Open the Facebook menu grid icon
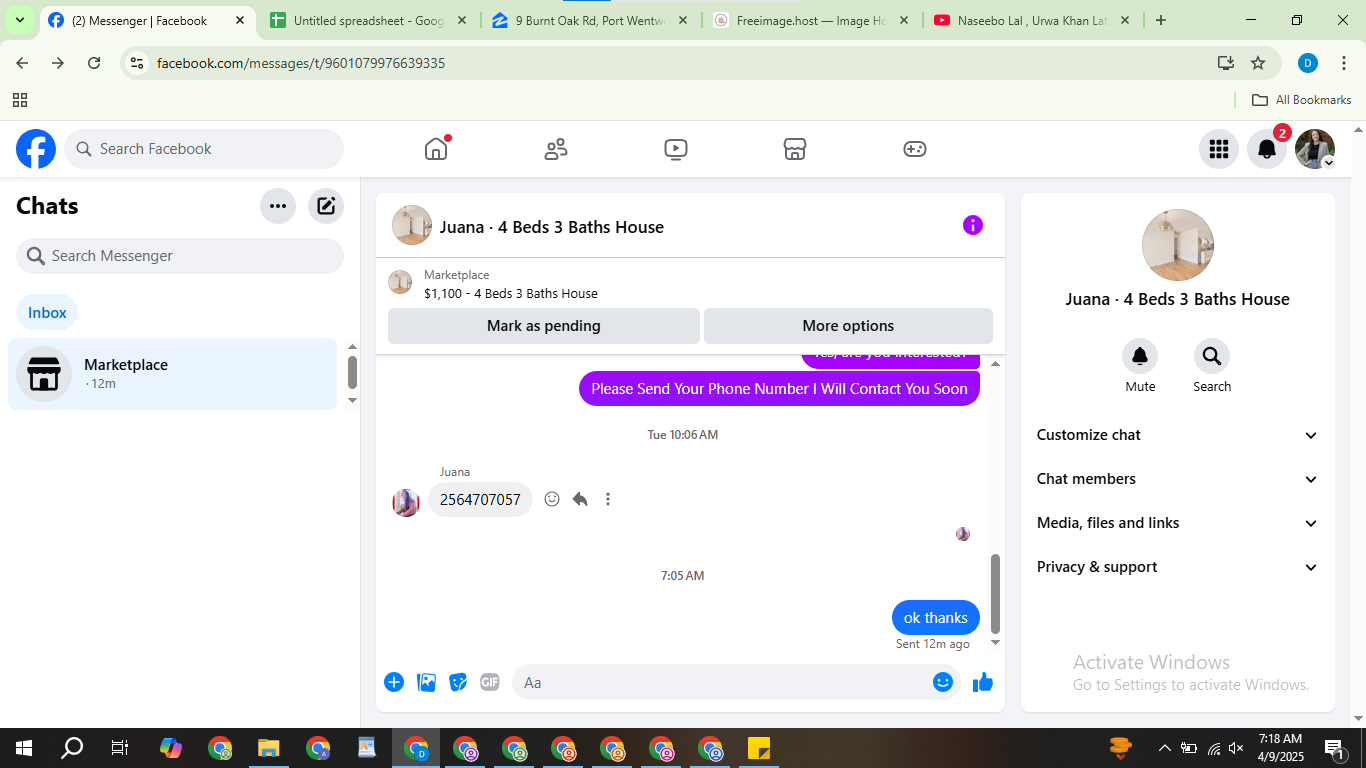 coord(1219,149)
